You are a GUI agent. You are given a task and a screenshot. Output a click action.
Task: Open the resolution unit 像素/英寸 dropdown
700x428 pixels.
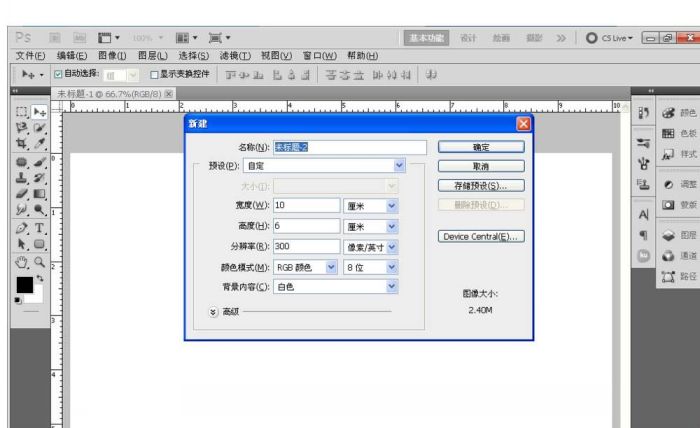(371, 247)
